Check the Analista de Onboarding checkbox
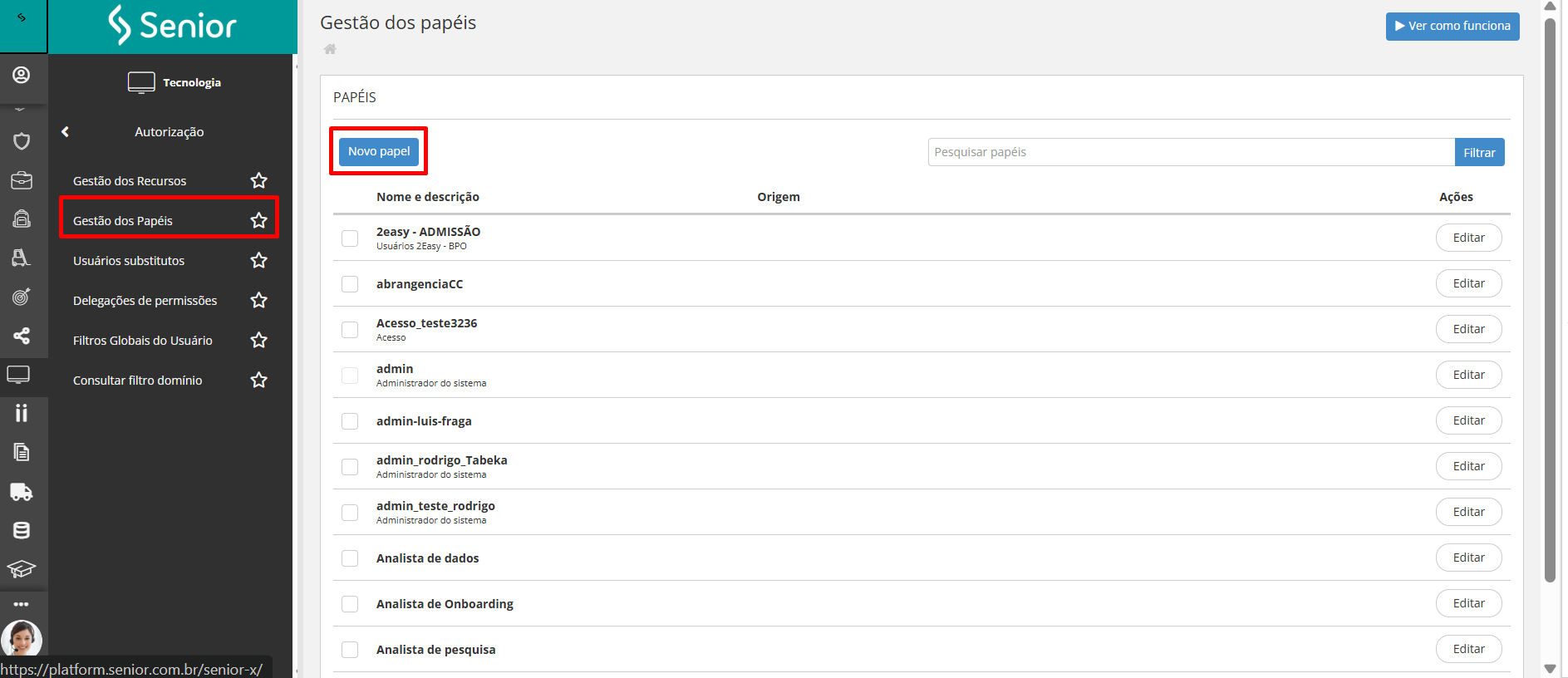This screenshot has width=1568, height=678. 350,604
